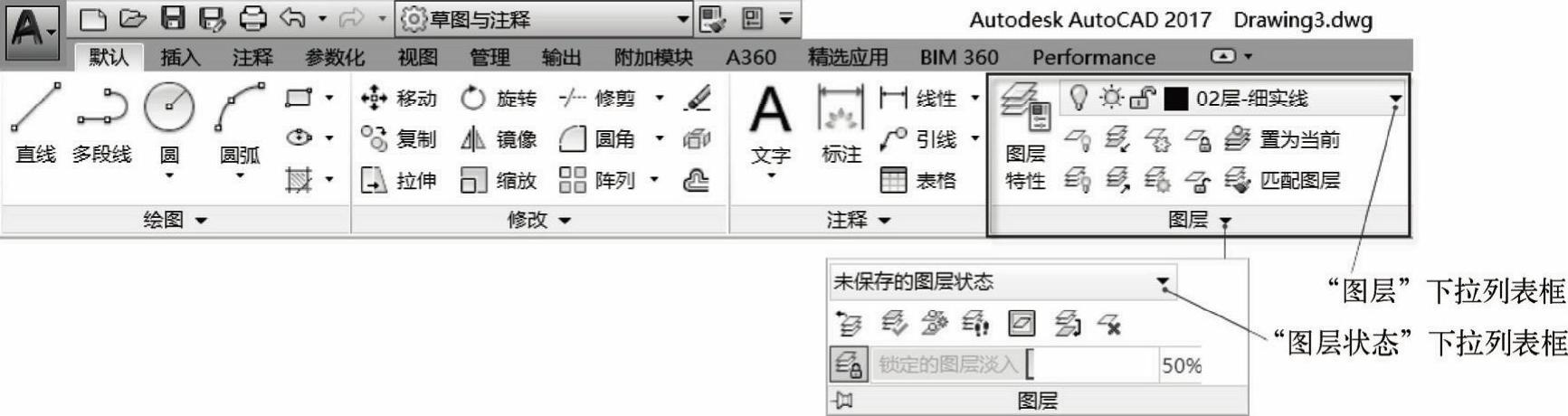1568x416 pixels.
Task: Open the dropdown arrow next to 修剪
Action: pos(660,98)
